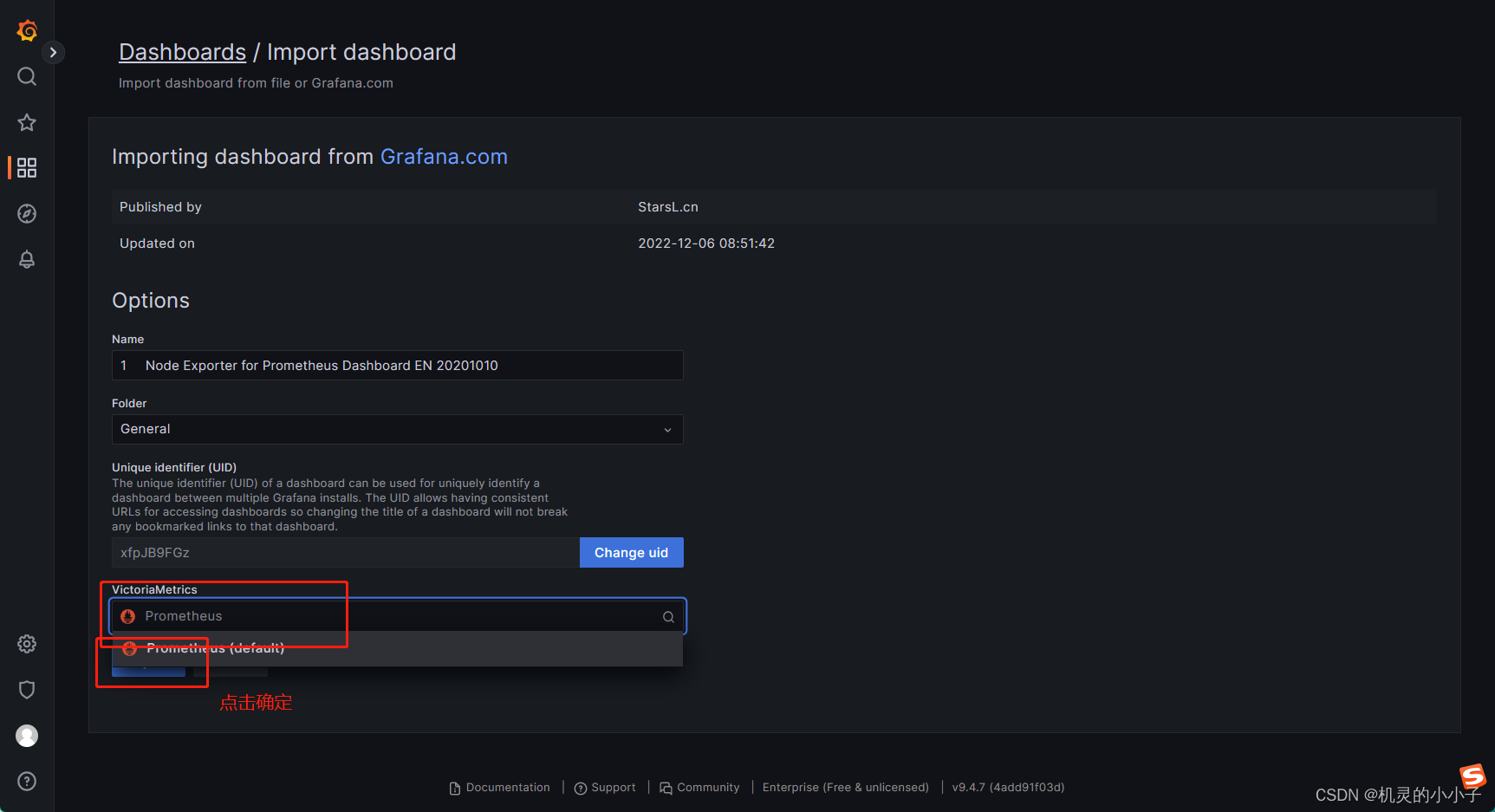
Task: Open the Help question mark icon
Action: (x=27, y=782)
